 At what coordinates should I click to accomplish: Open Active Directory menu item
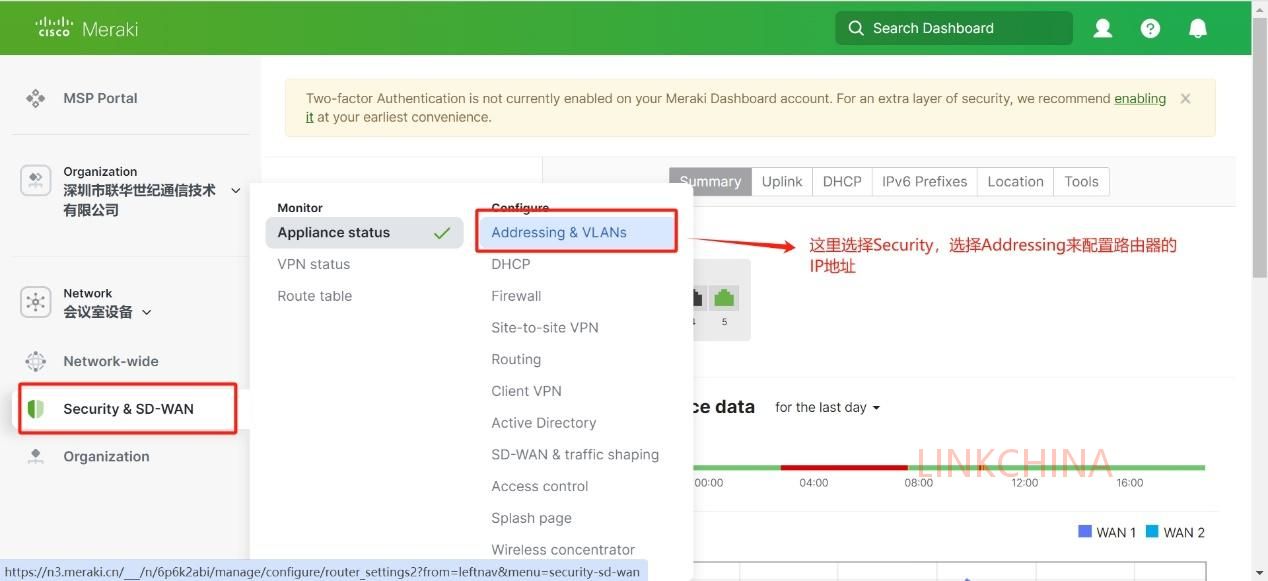pyautogui.click(x=544, y=423)
